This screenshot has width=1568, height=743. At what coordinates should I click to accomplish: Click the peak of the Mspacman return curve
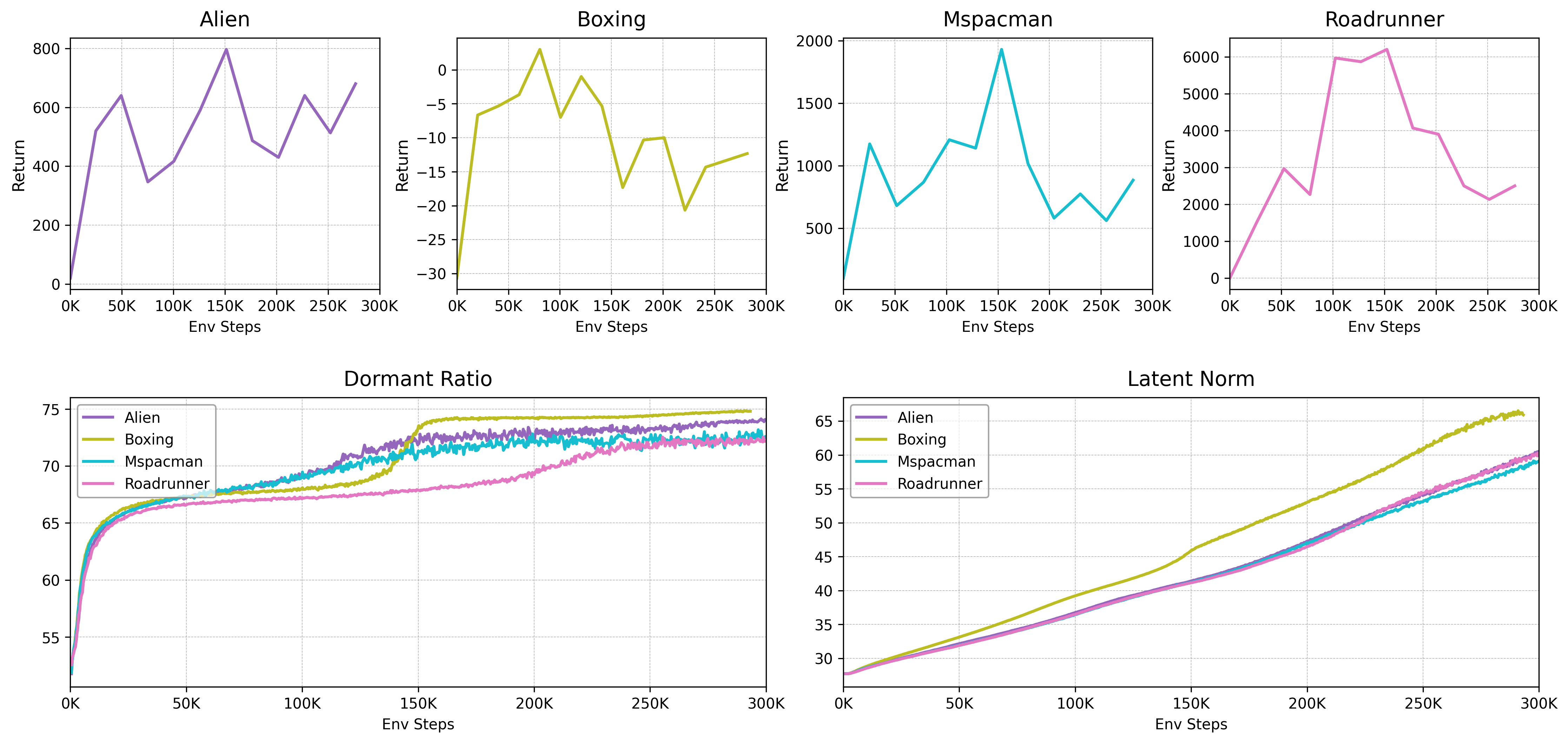[x=1001, y=49]
